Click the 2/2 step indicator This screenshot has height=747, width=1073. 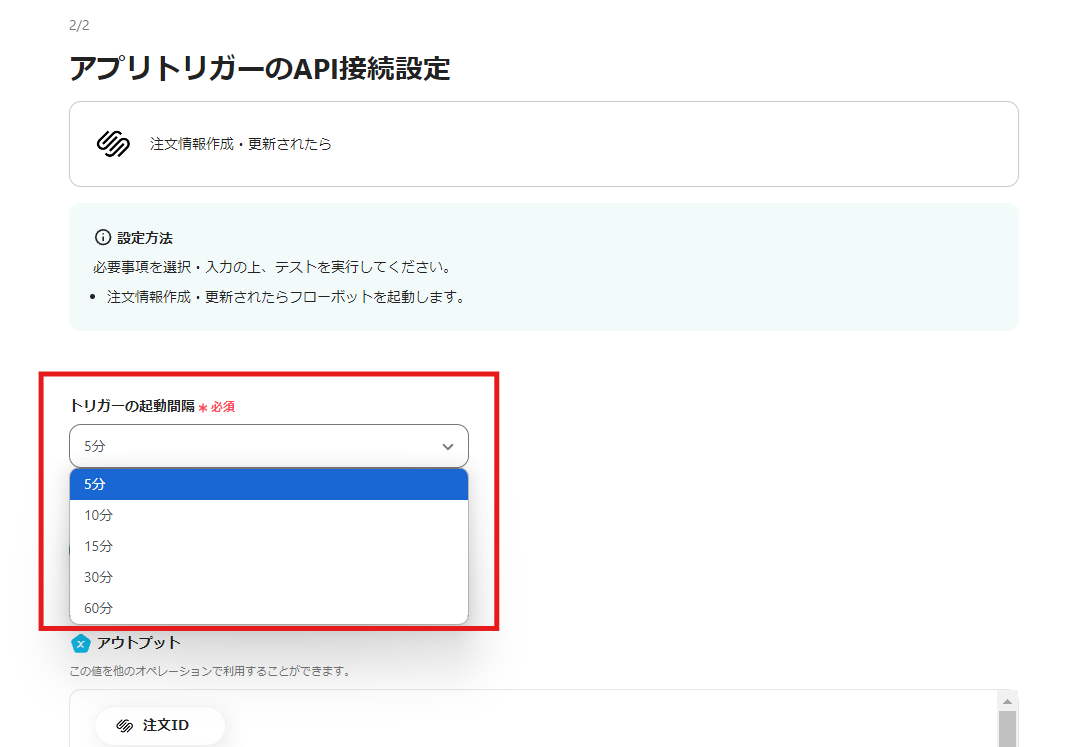click(x=79, y=25)
